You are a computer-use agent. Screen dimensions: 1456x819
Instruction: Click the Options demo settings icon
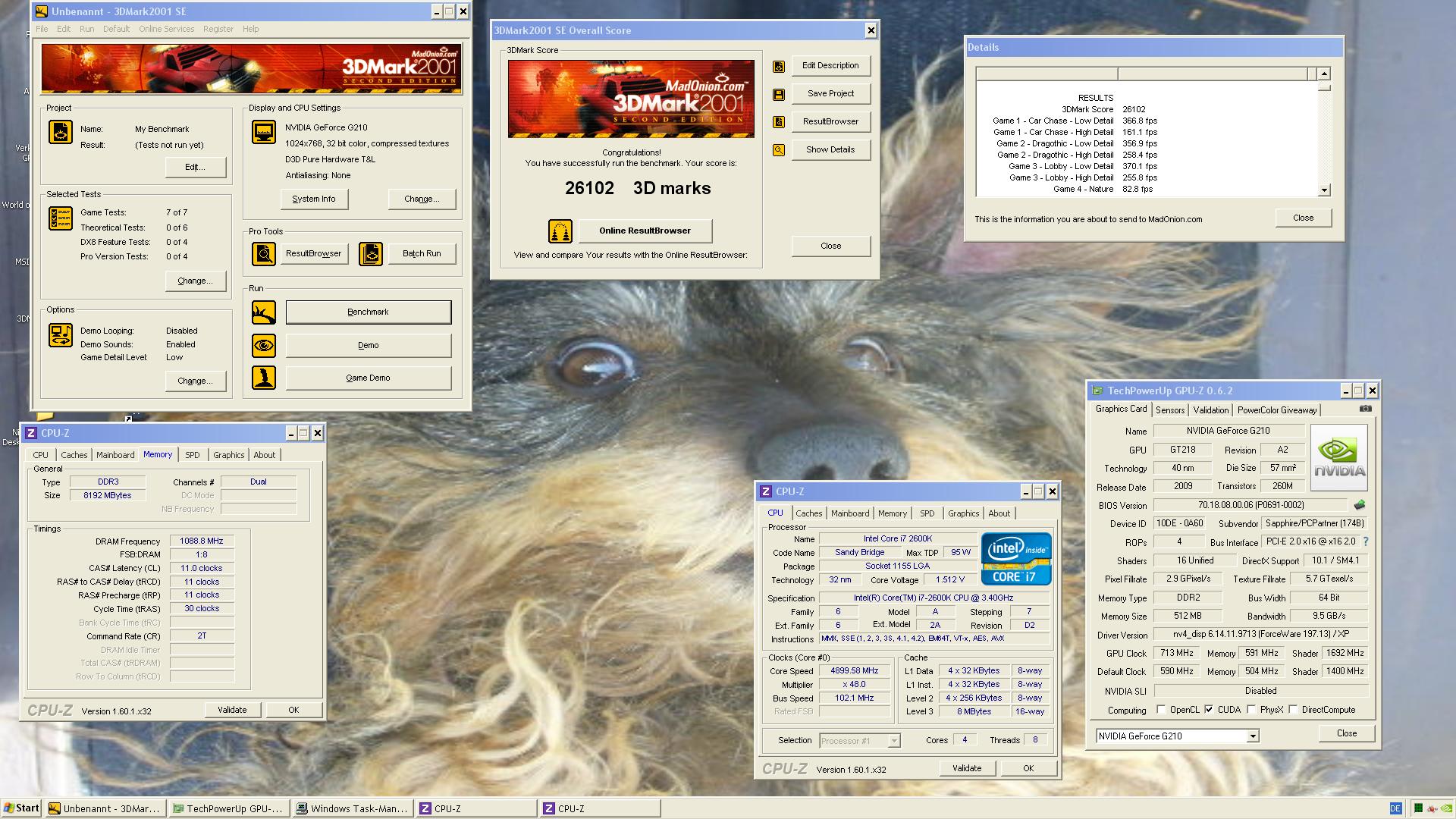(x=61, y=334)
